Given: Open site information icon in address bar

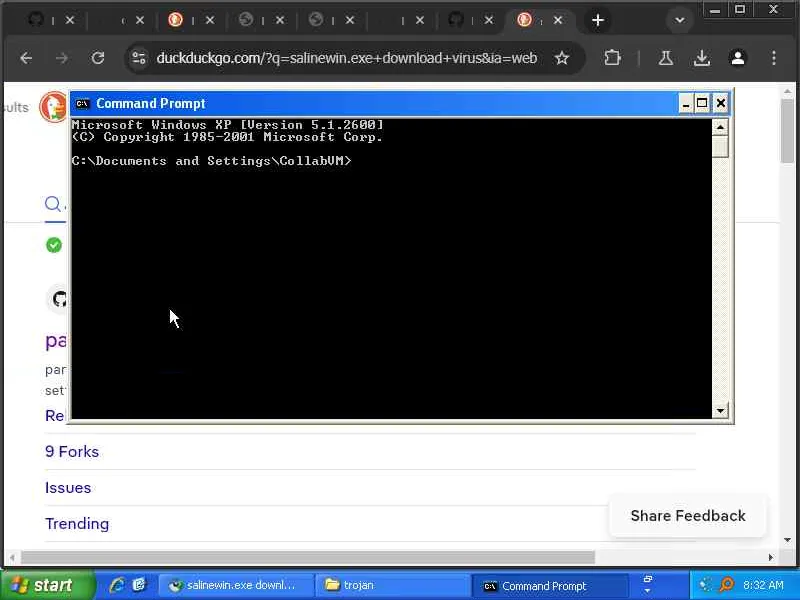Looking at the screenshot, I should (x=138, y=58).
